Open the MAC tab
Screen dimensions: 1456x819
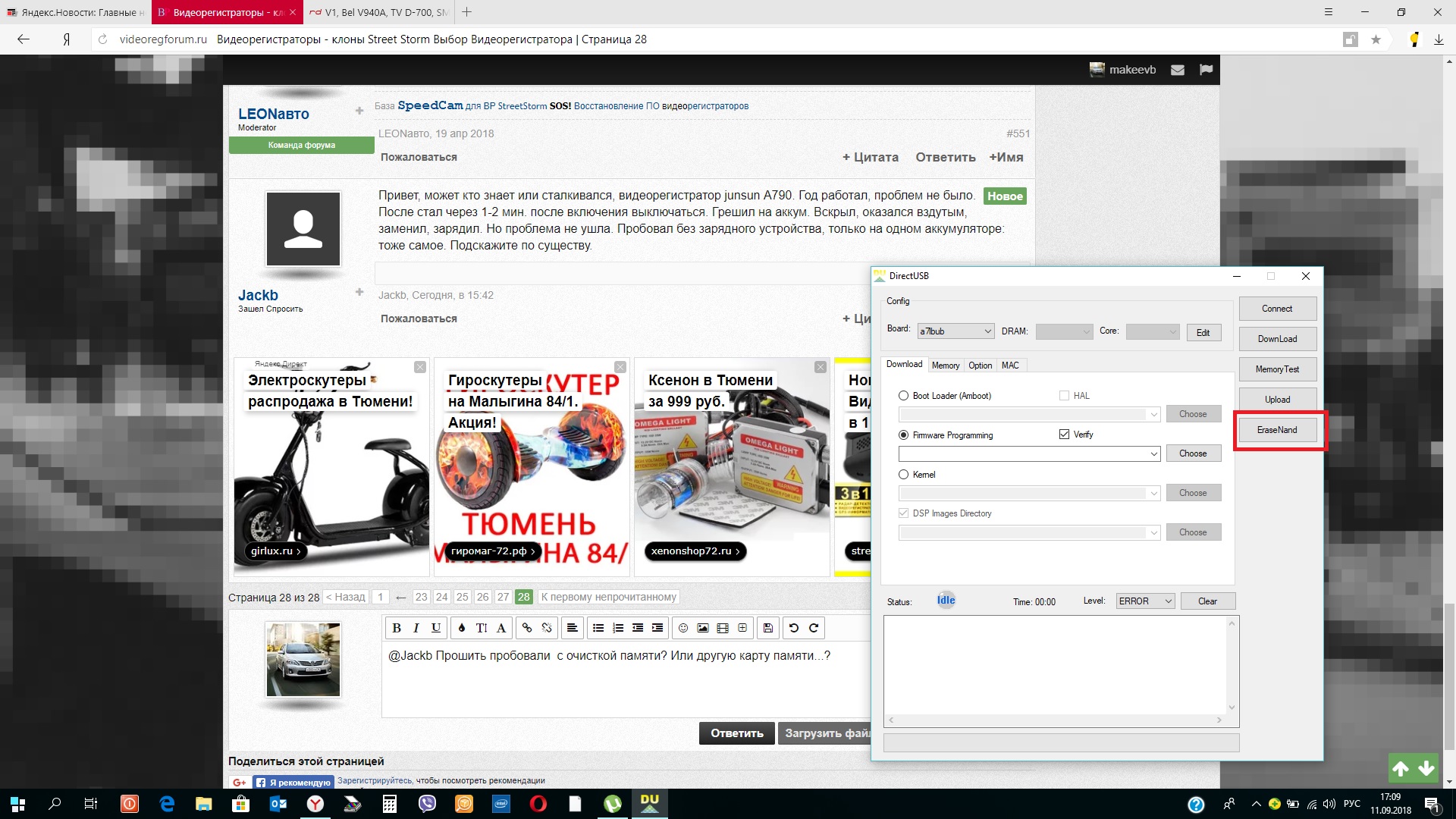tap(1010, 366)
